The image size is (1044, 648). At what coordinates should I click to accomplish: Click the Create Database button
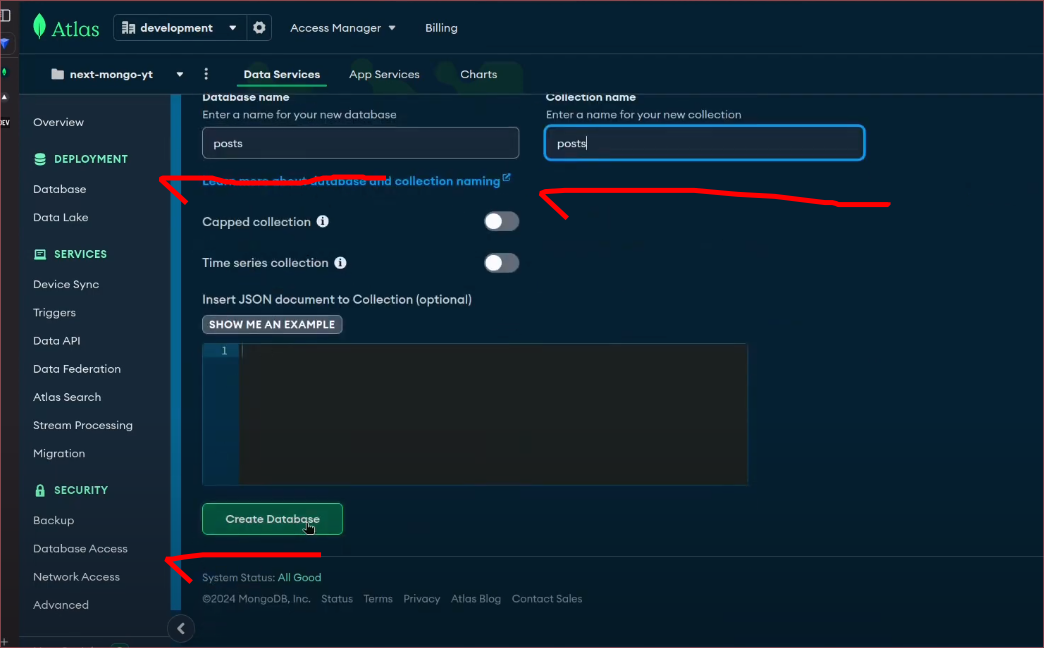[272, 519]
